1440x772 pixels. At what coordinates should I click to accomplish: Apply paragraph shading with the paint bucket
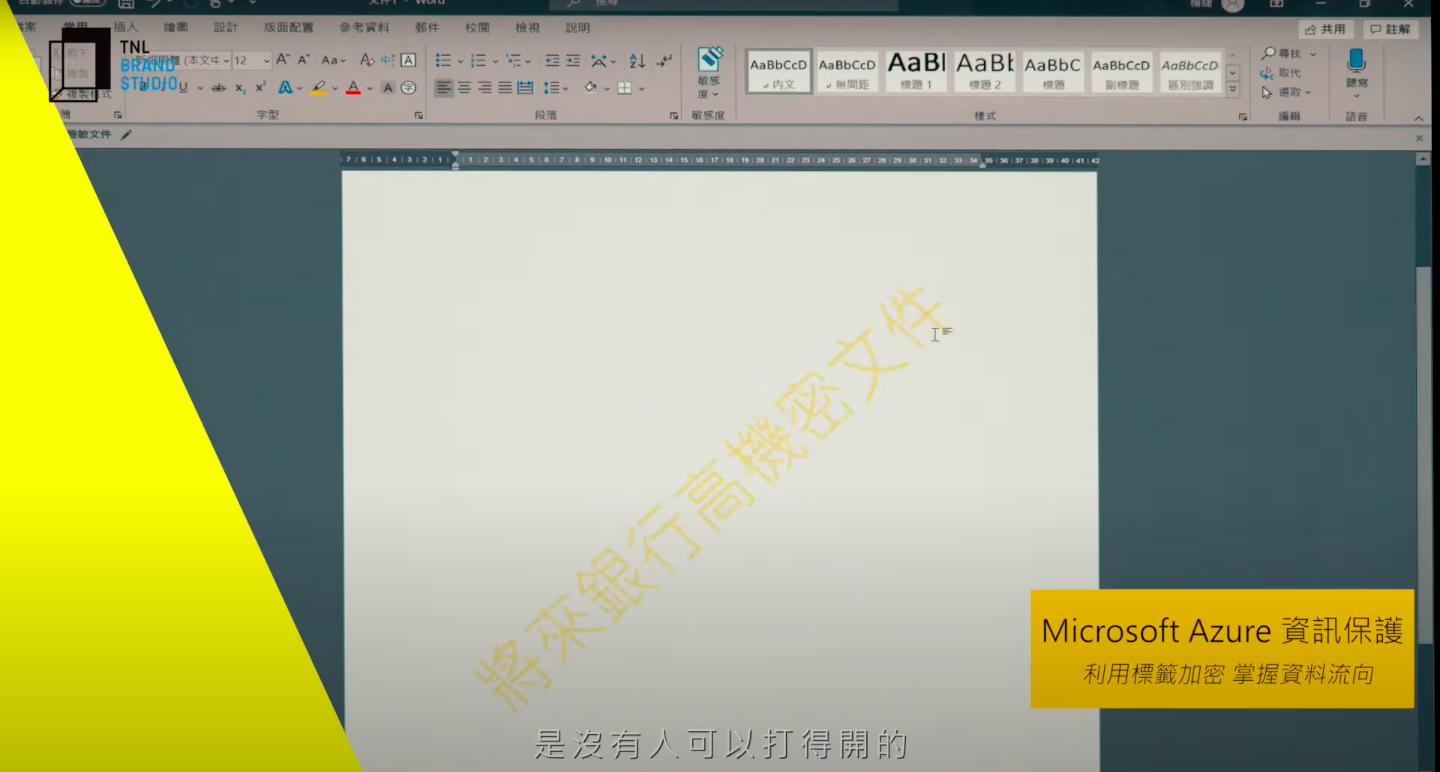click(x=590, y=88)
